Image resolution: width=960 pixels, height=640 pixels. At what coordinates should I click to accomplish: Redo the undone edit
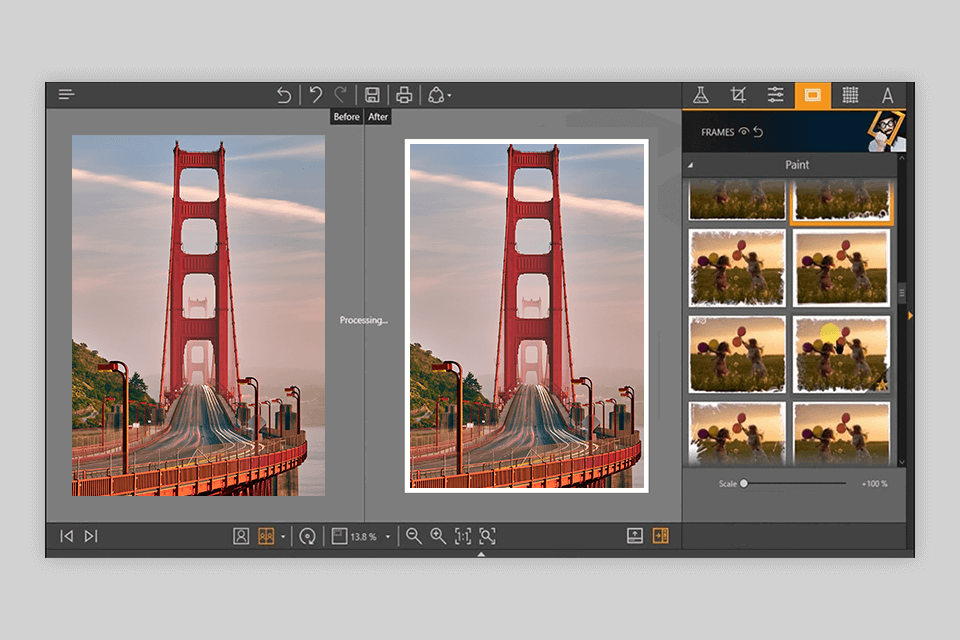(341, 95)
